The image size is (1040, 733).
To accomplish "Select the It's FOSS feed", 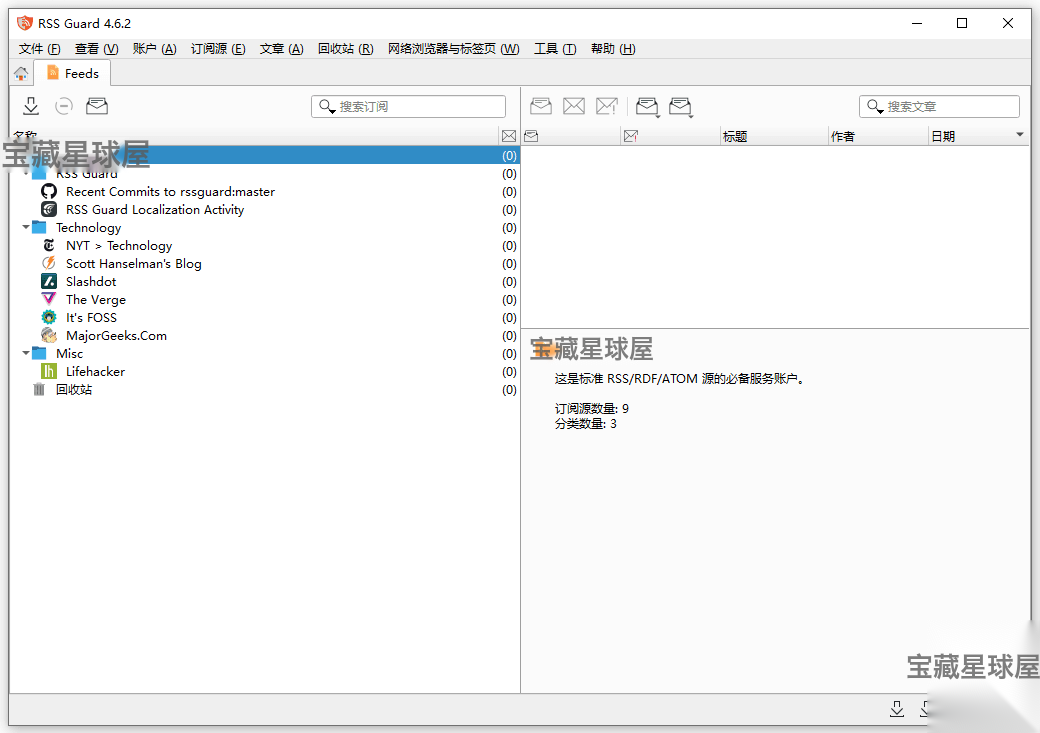I will click(x=264, y=317).
